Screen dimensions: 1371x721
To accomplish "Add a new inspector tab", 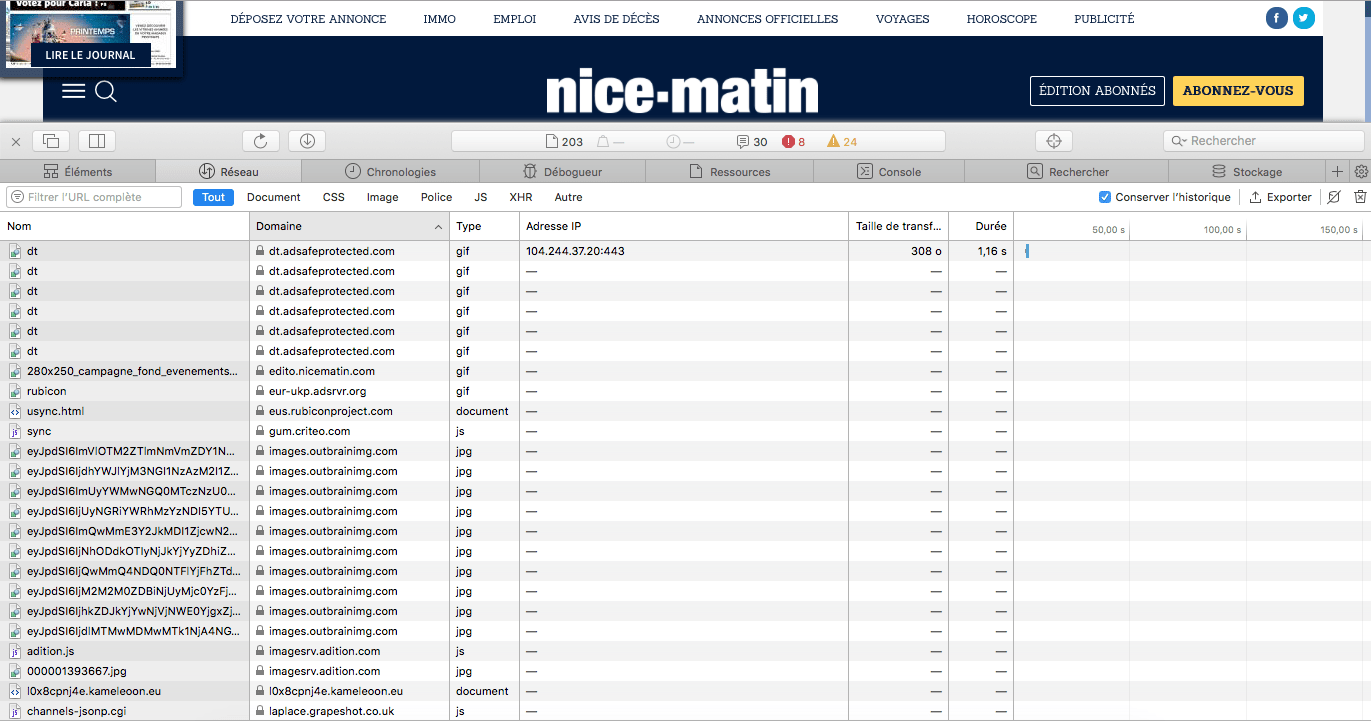I will point(1337,172).
